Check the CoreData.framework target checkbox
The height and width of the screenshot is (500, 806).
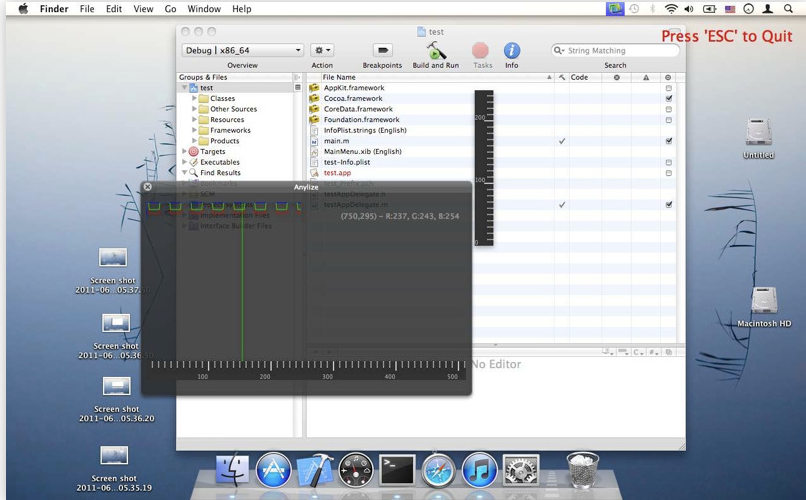coord(668,109)
